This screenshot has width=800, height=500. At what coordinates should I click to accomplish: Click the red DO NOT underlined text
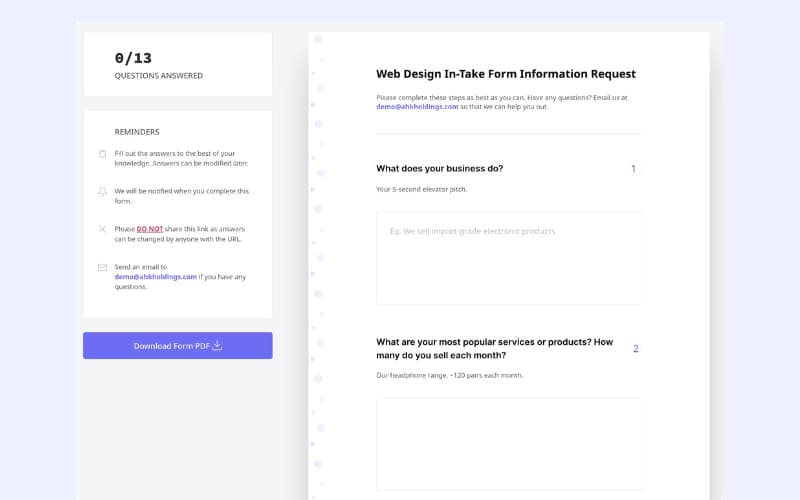[x=150, y=229]
